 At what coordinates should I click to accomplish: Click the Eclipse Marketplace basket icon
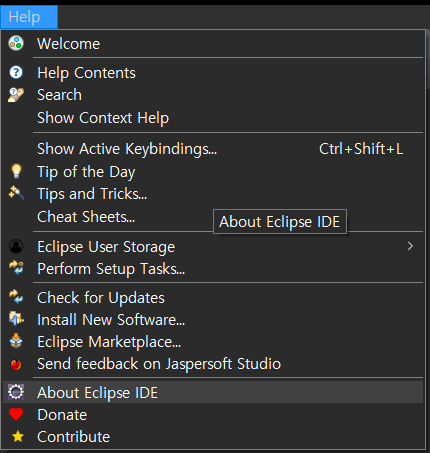(x=16, y=341)
